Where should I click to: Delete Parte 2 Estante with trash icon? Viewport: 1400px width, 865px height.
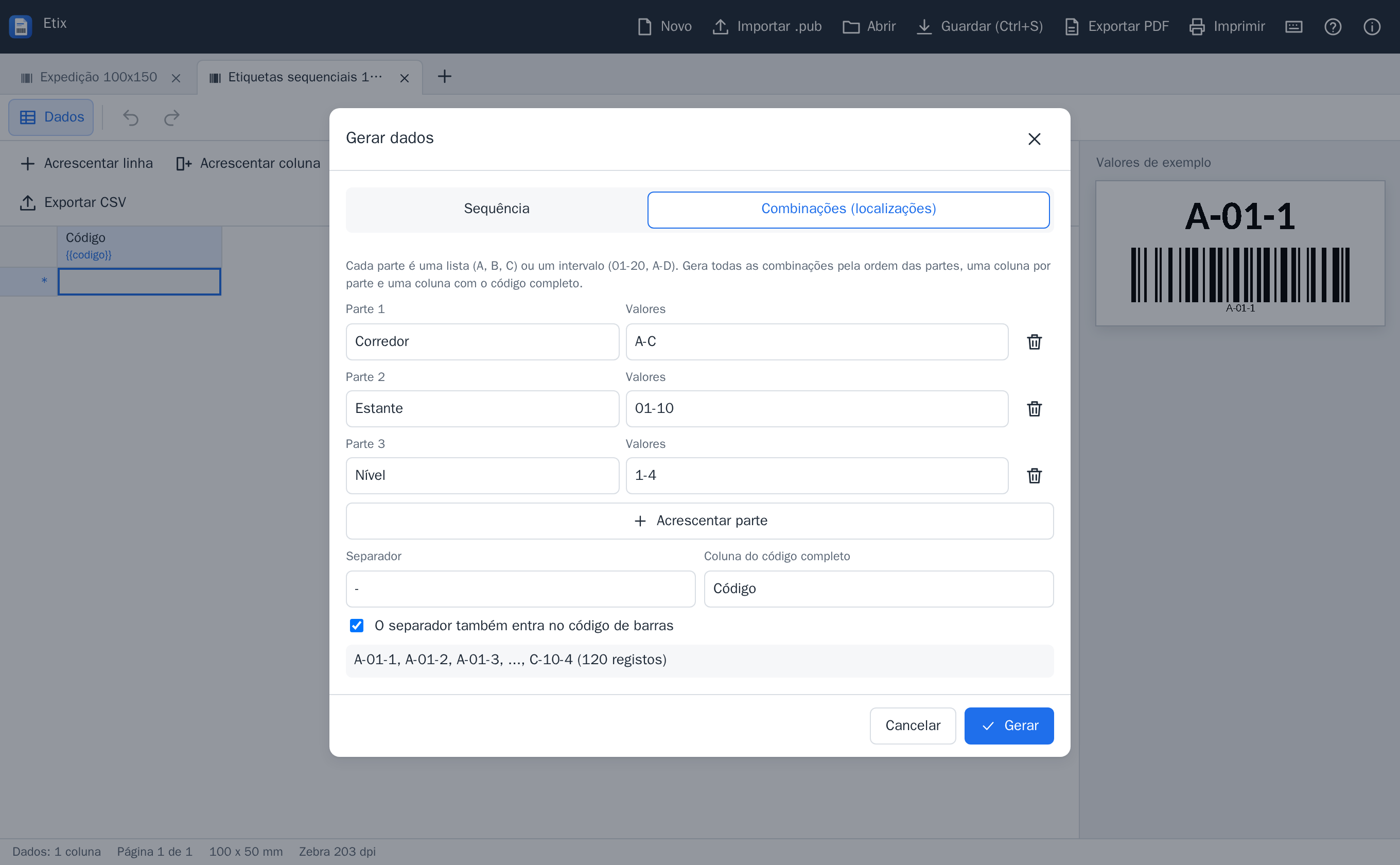click(x=1034, y=408)
